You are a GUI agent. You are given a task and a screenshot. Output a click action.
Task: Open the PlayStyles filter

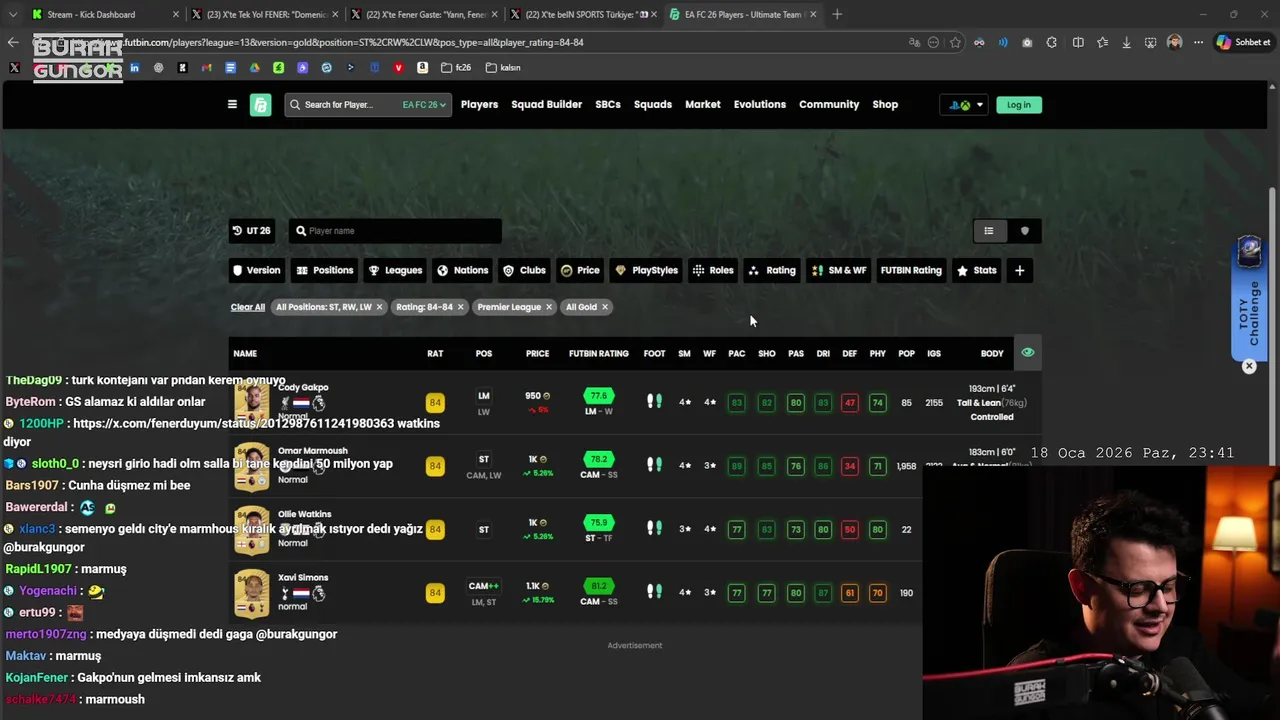[647, 271]
